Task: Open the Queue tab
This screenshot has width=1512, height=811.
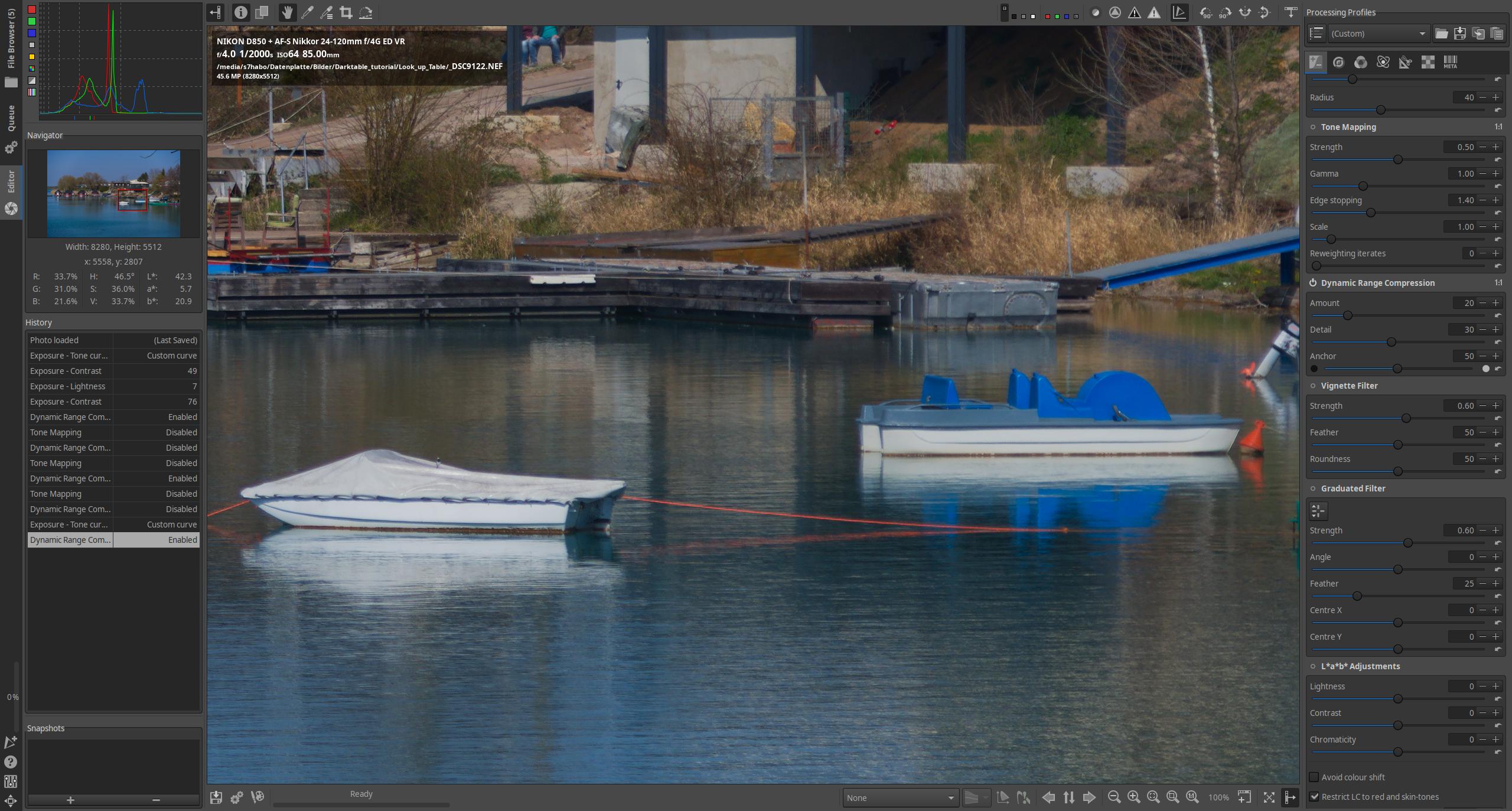Action: point(11,118)
